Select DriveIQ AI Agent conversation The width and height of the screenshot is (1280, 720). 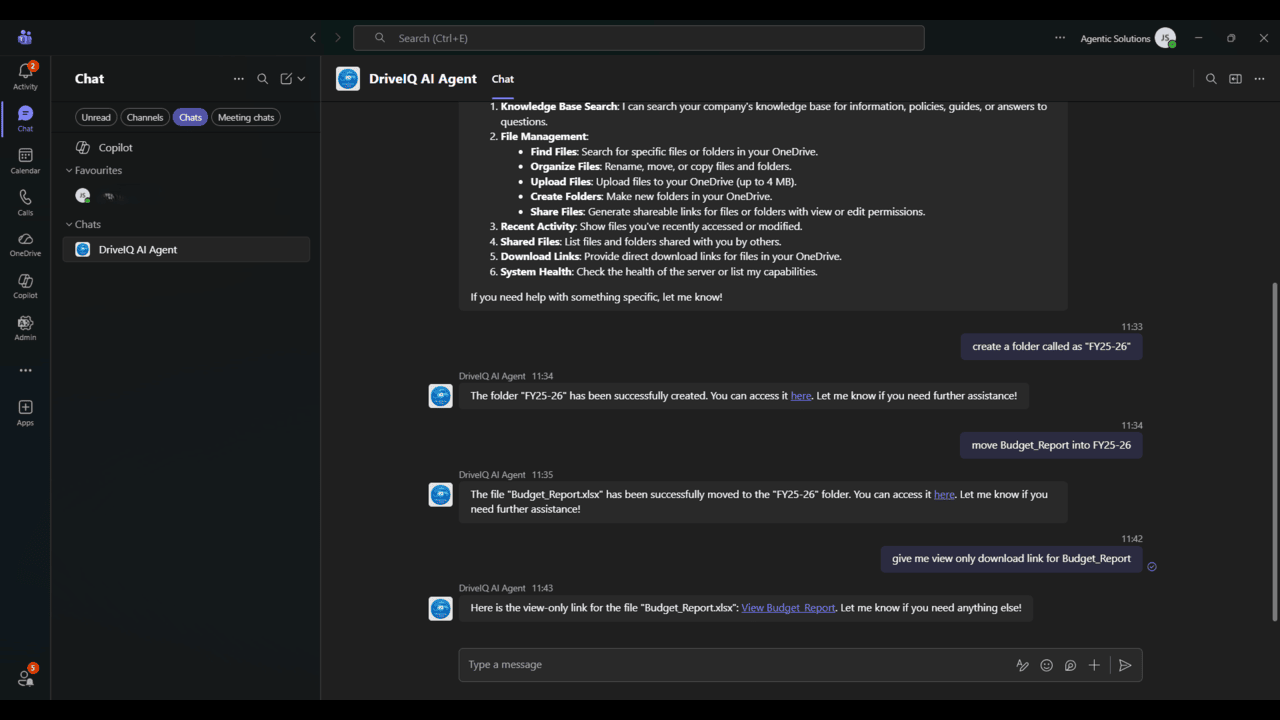point(186,249)
